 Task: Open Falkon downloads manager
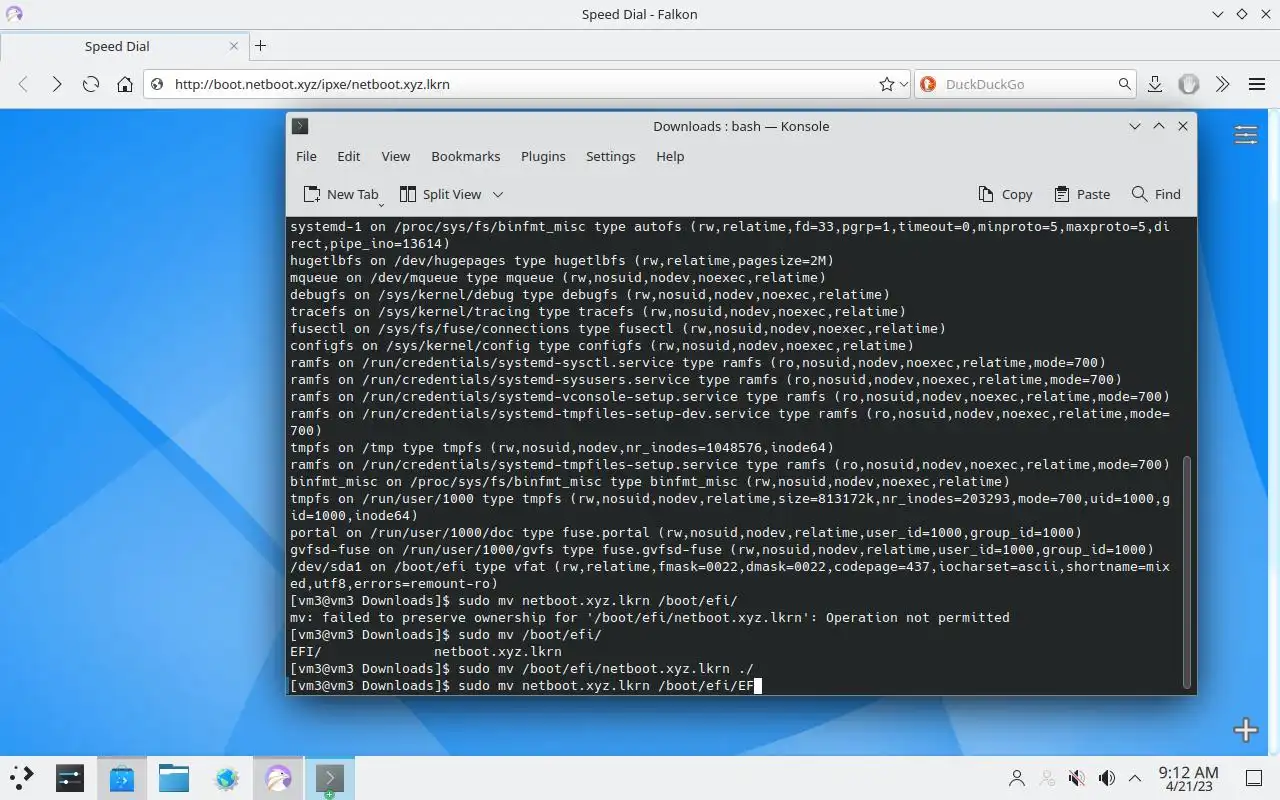(x=1155, y=84)
